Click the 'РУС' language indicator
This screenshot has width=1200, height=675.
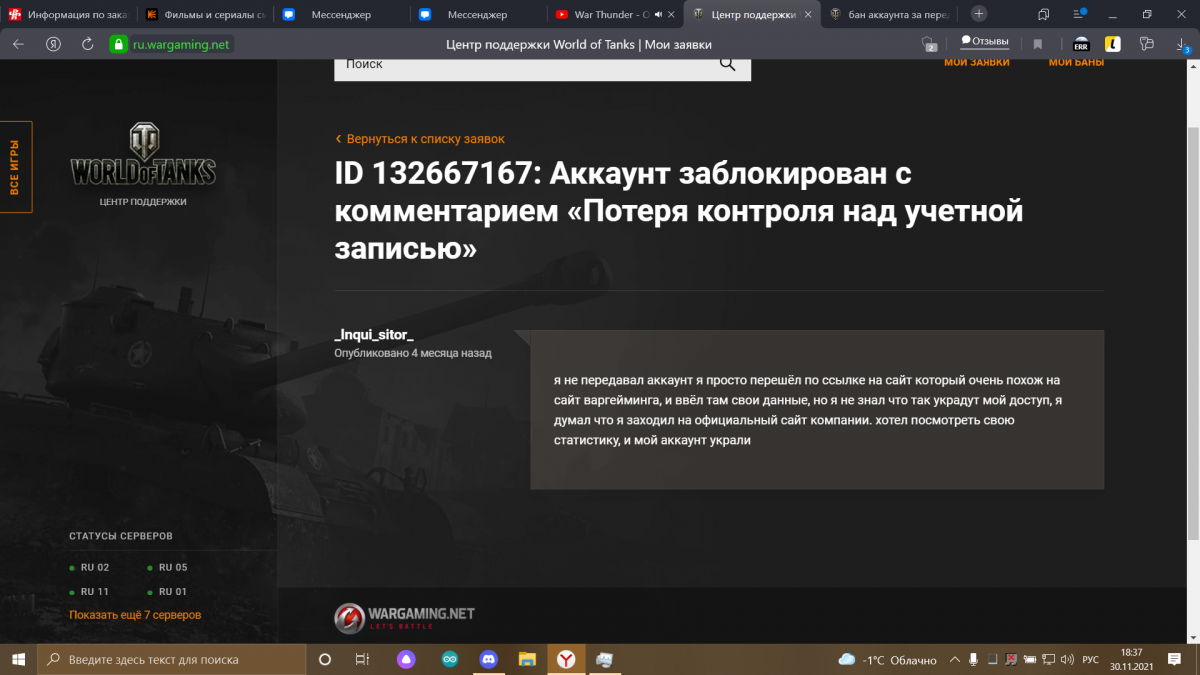[x=1091, y=660]
